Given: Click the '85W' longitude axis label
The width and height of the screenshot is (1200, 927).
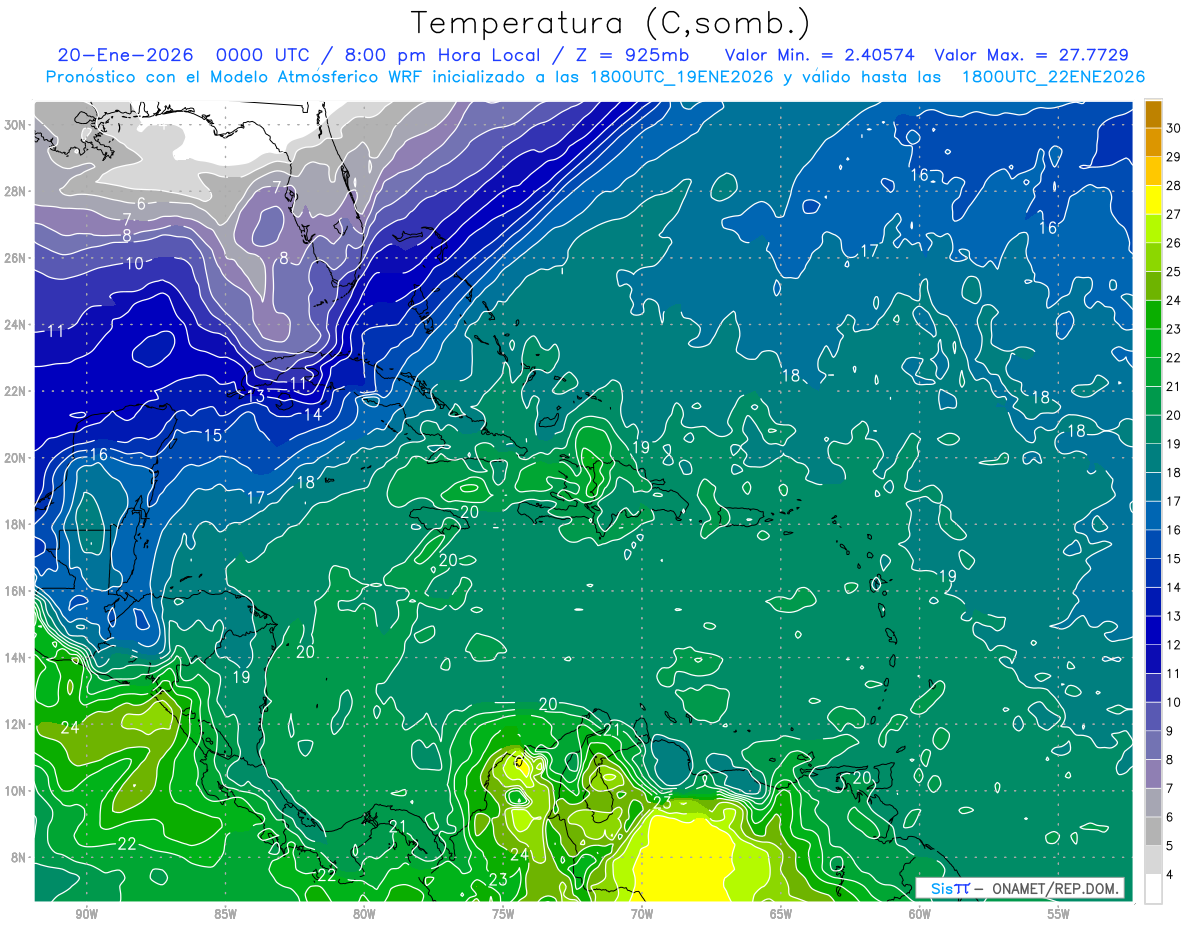Looking at the screenshot, I should click(x=225, y=914).
